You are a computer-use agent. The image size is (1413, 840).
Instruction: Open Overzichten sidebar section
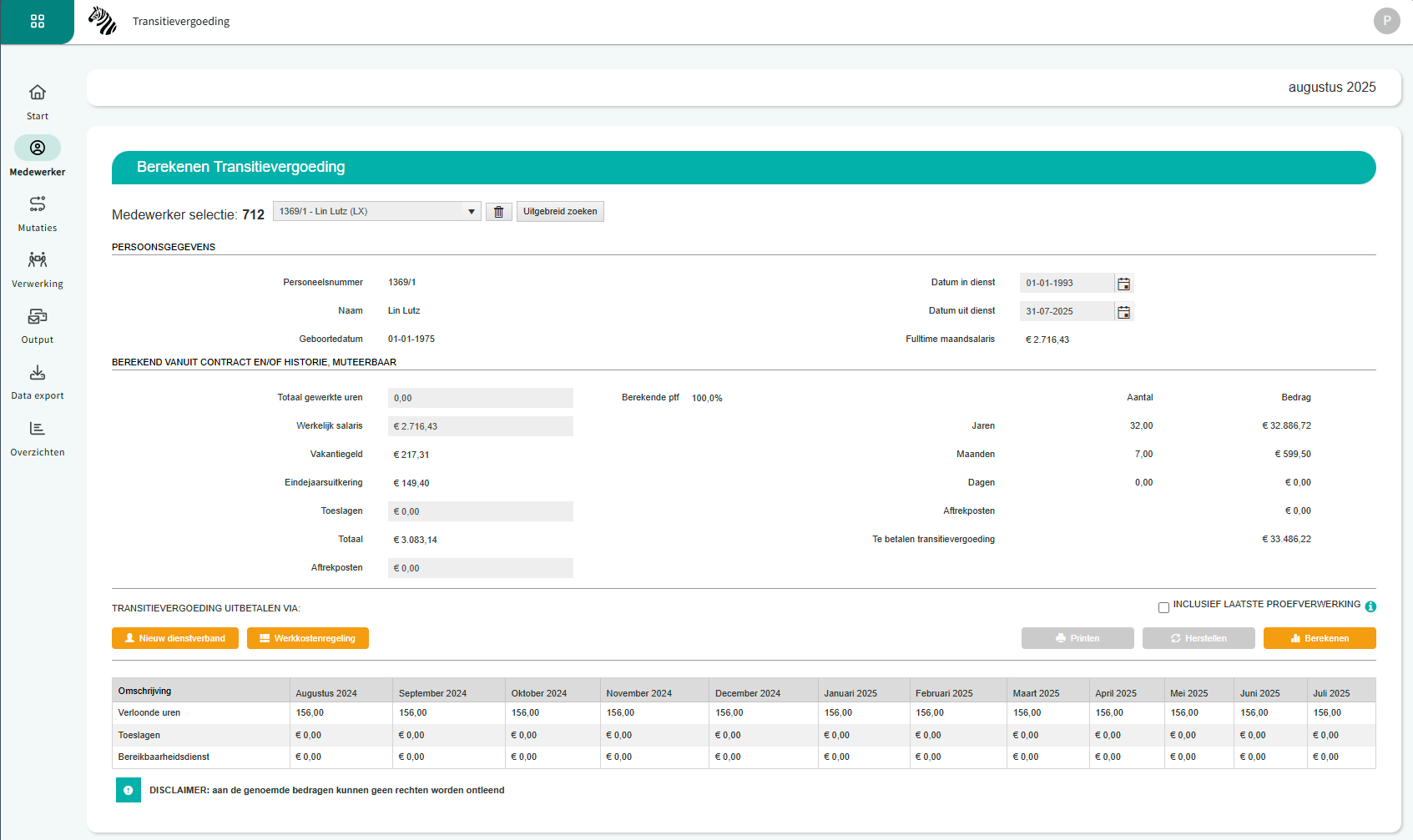tap(38, 438)
